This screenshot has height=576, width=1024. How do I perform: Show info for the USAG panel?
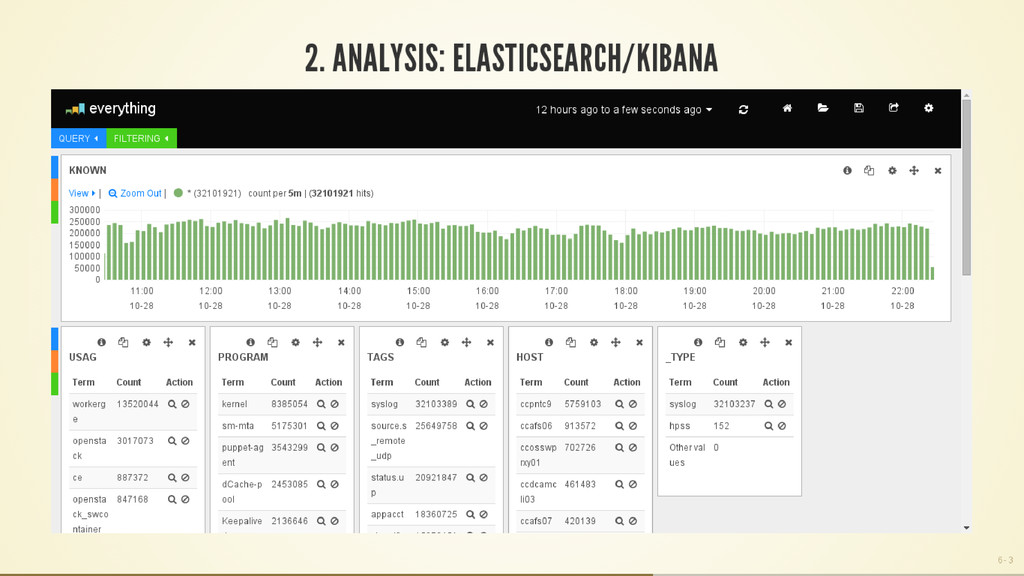tap(101, 342)
